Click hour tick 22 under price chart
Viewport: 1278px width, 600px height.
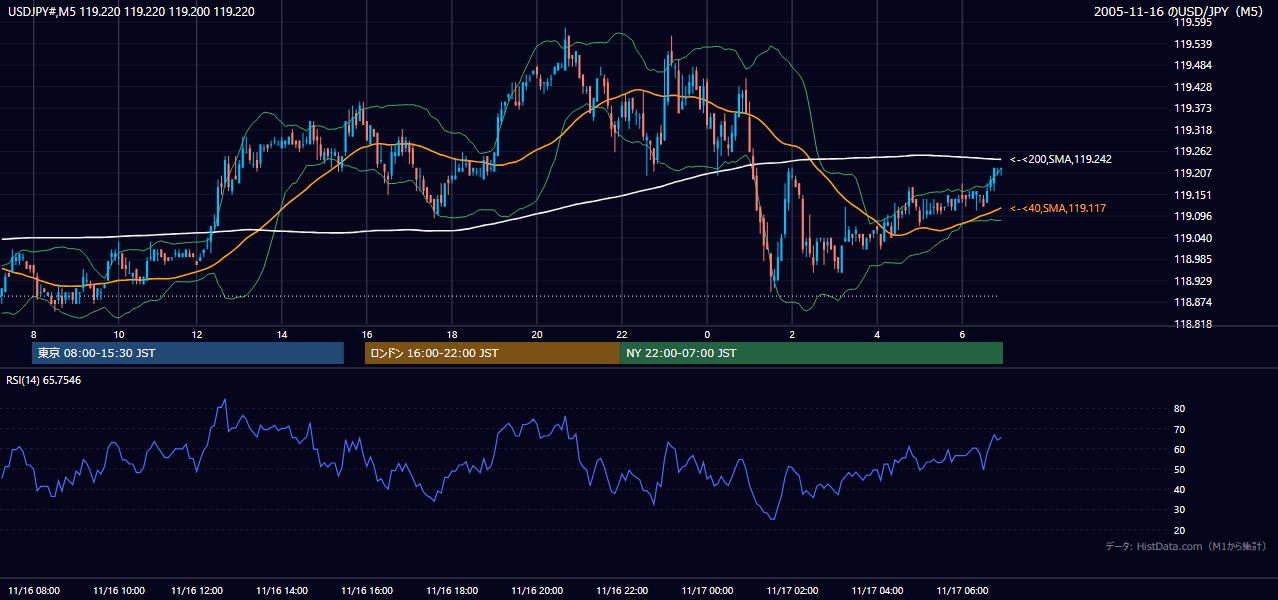coord(622,334)
